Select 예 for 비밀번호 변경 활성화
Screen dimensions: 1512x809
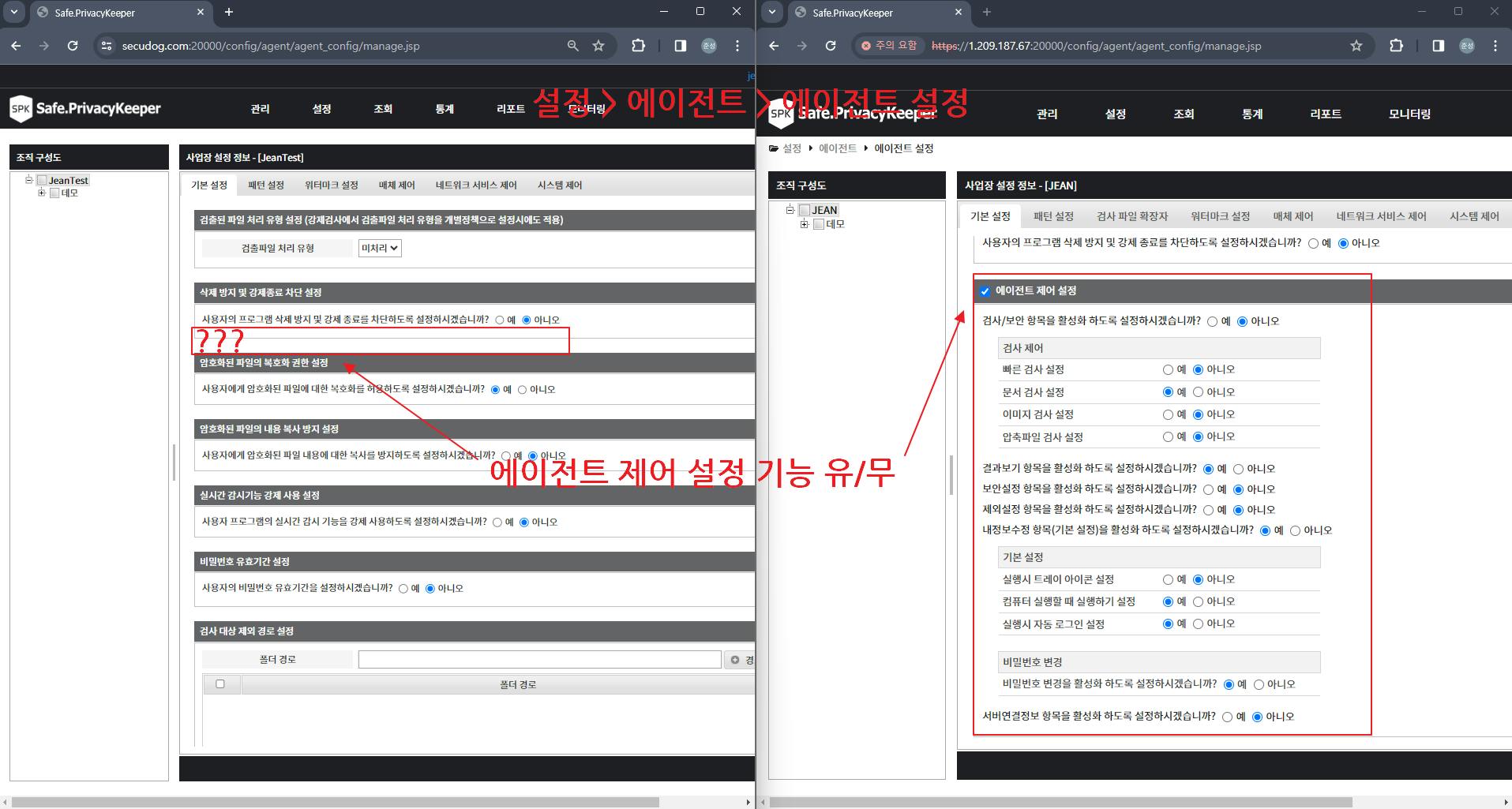pyautogui.click(x=1229, y=684)
